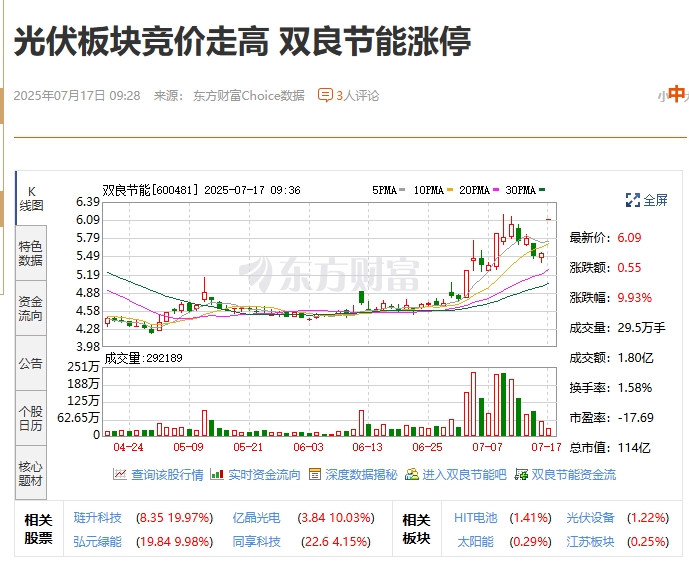
Task: Click the chart icon beside 查询该股行情
Action: tap(120, 474)
